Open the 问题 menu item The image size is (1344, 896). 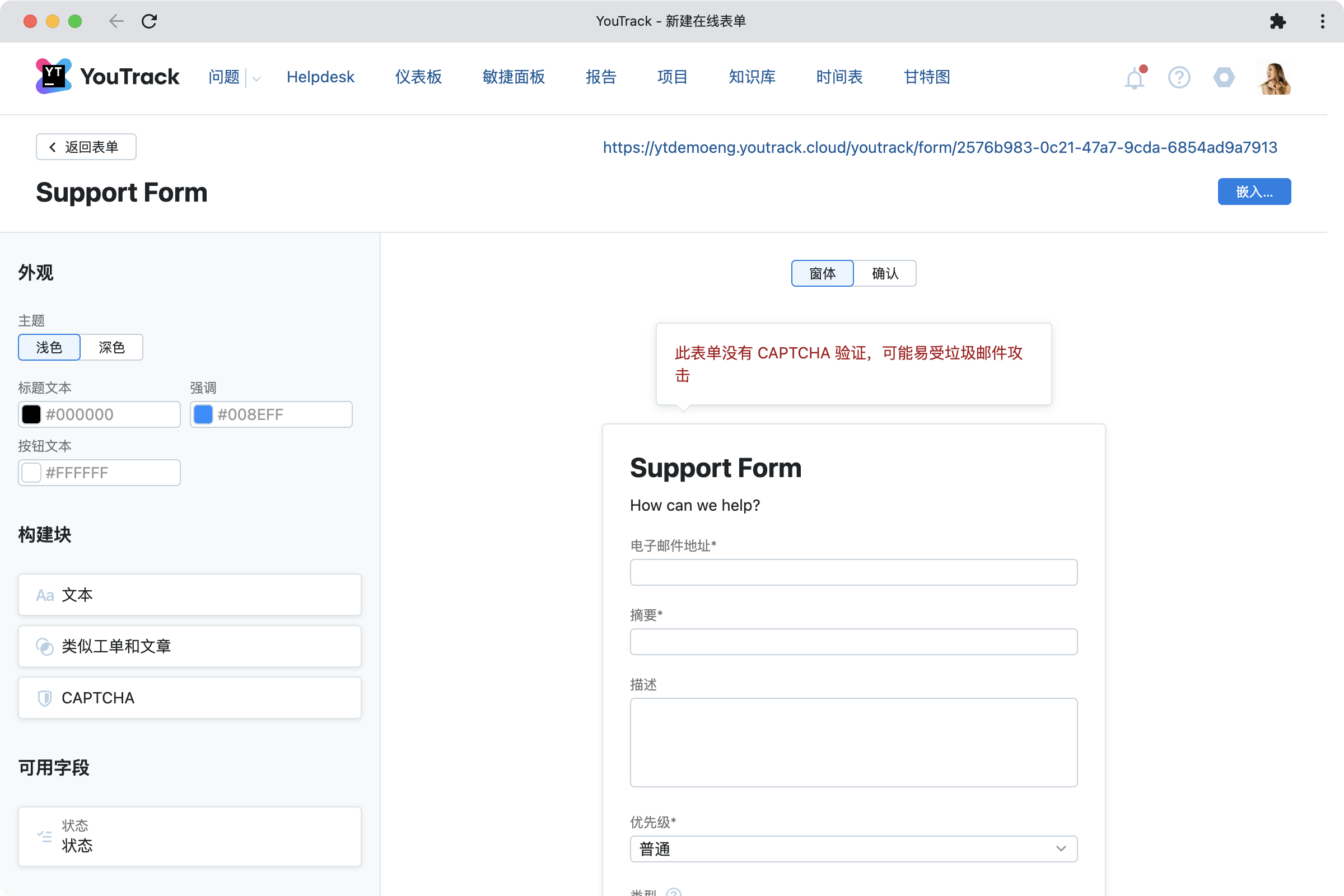pyautogui.click(x=224, y=77)
